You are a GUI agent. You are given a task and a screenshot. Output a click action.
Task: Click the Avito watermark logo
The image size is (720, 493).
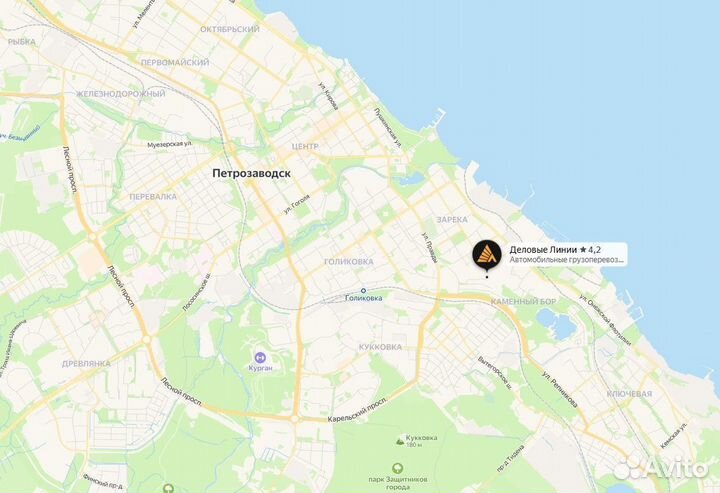(x=661, y=467)
